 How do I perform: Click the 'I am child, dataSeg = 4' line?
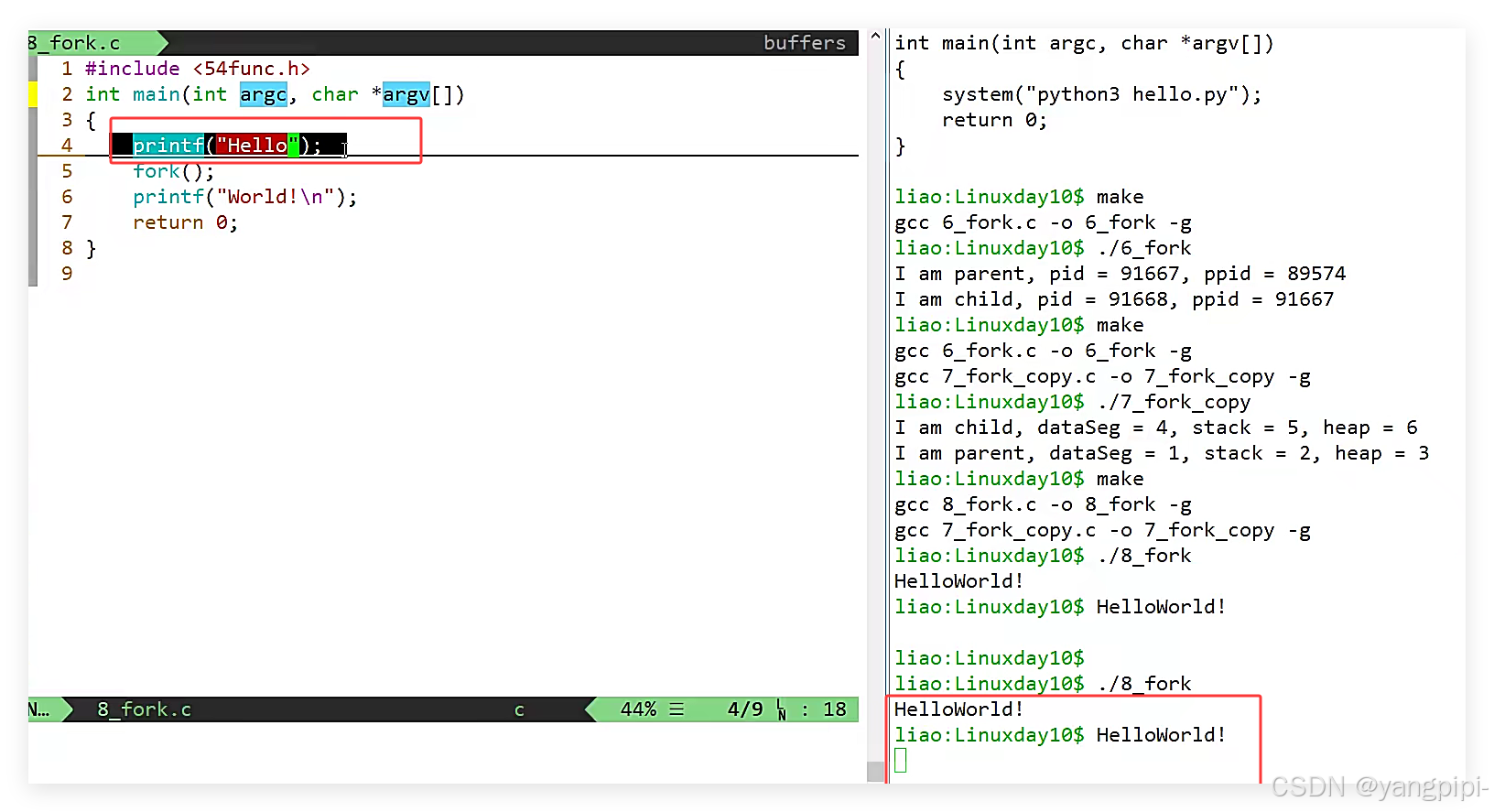click(x=1156, y=428)
